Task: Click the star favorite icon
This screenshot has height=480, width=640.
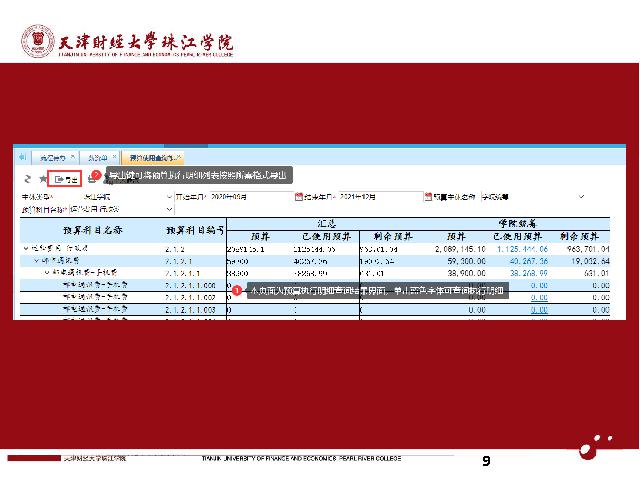Action: click(x=41, y=178)
